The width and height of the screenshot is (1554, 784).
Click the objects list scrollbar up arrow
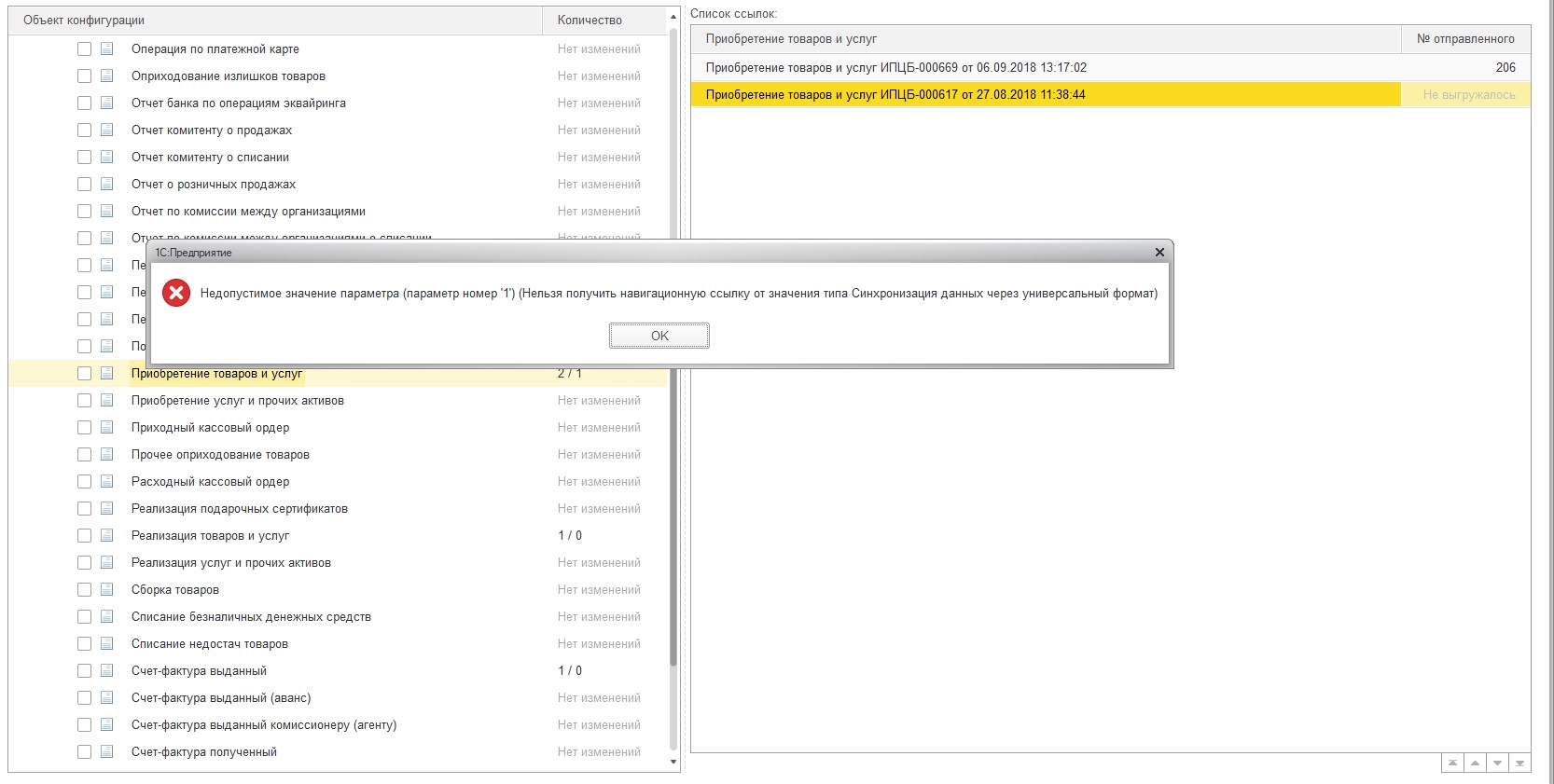673,17
